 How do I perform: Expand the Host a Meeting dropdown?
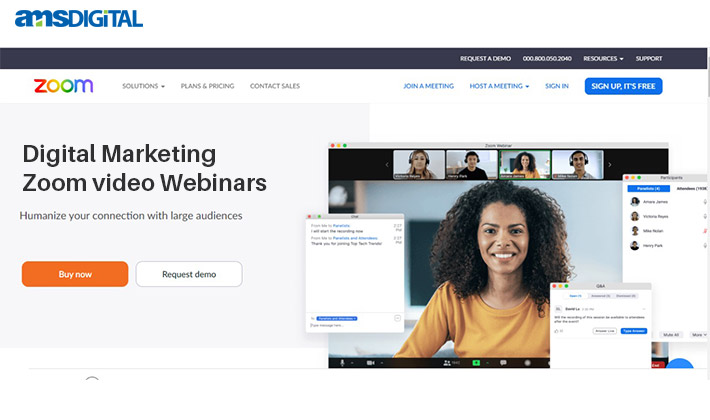(x=499, y=86)
